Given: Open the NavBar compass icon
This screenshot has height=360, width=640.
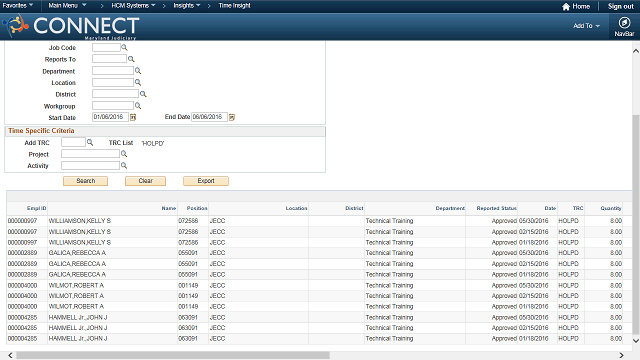Looking at the screenshot, I should coord(624,23).
